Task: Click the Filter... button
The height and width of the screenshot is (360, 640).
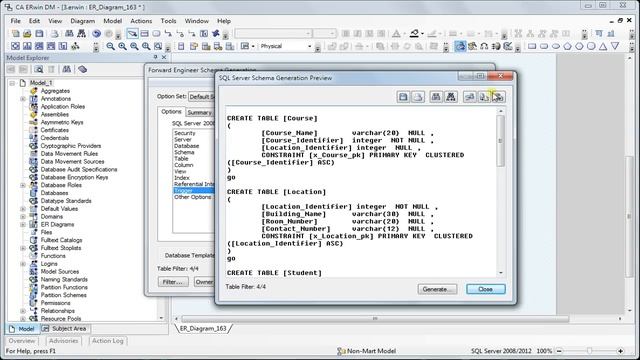Action: (x=173, y=282)
